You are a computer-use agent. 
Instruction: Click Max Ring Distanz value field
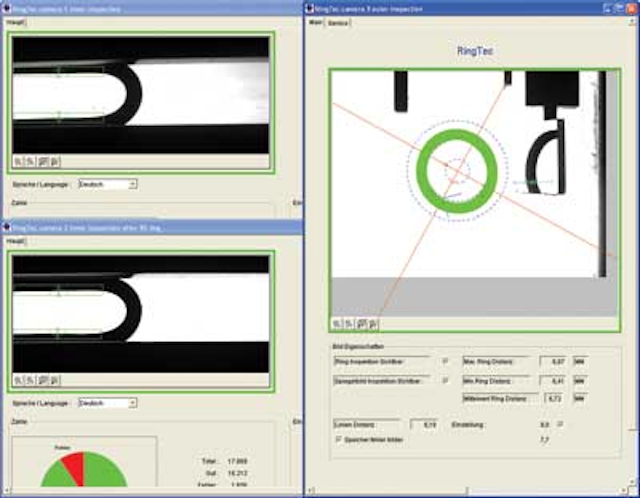pyautogui.click(x=553, y=361)
